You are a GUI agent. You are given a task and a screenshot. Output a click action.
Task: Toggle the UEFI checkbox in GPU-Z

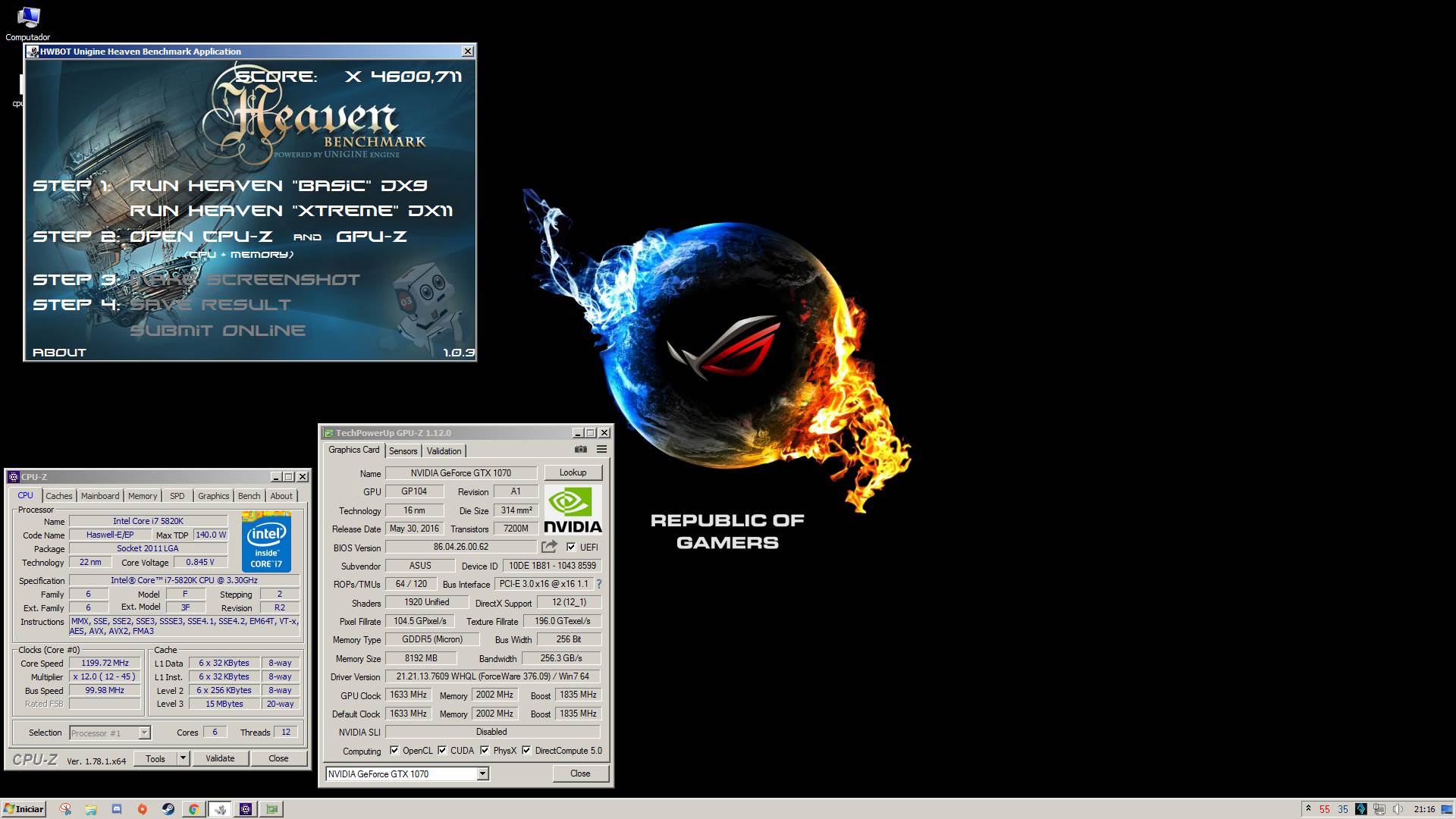pos(571,547)
